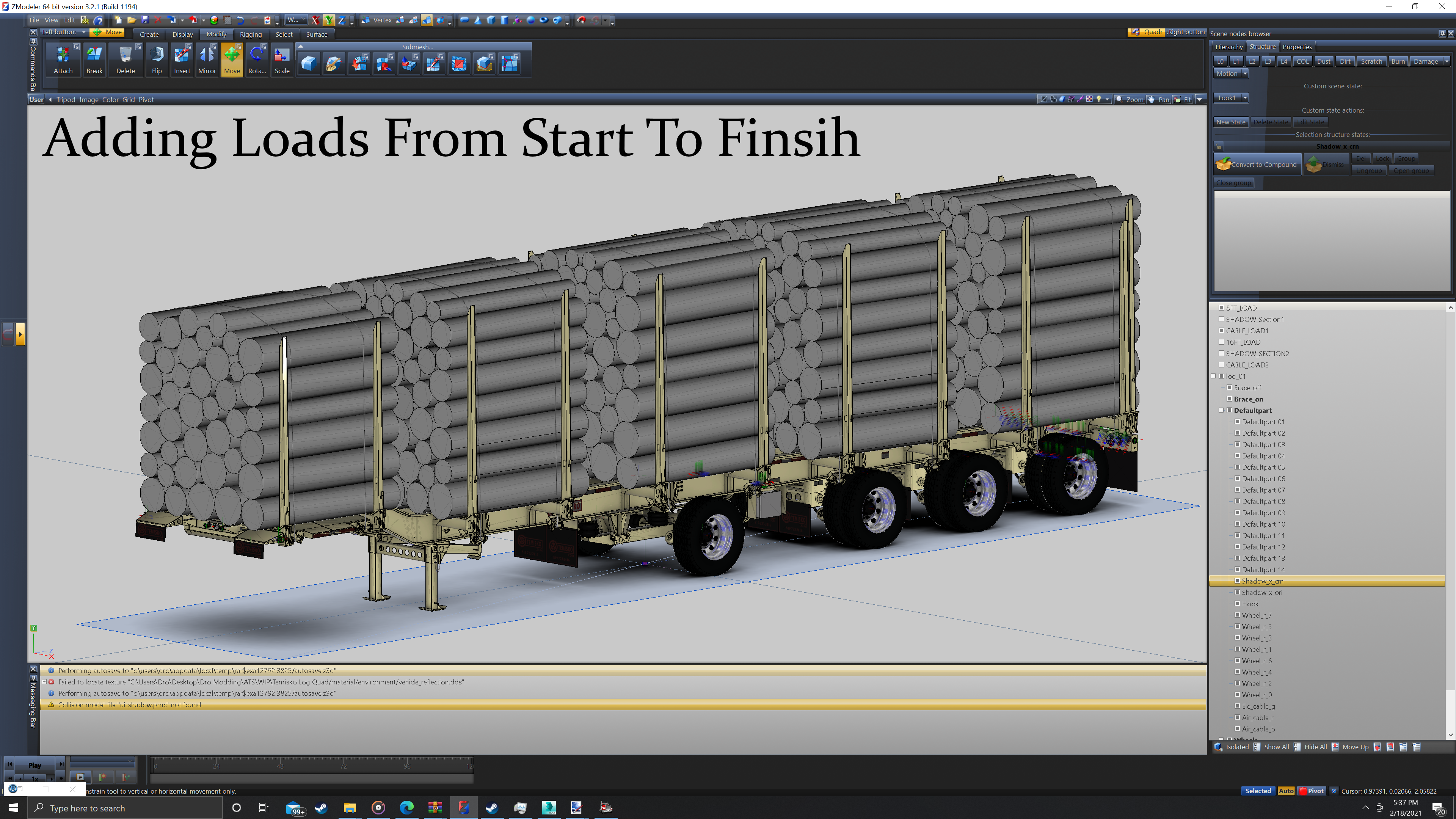Switch to the Create tab
The width and height of the screenshot is (1456, 819).
click(x=149, y=35)
